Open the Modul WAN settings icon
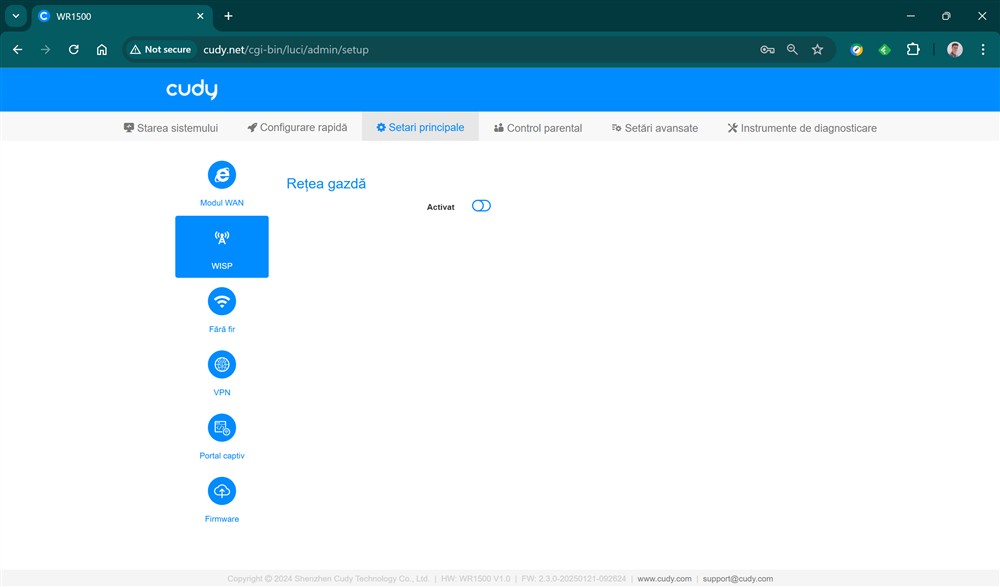The image size is (1000, 587). pyautogui.click(x=222, y=175)
